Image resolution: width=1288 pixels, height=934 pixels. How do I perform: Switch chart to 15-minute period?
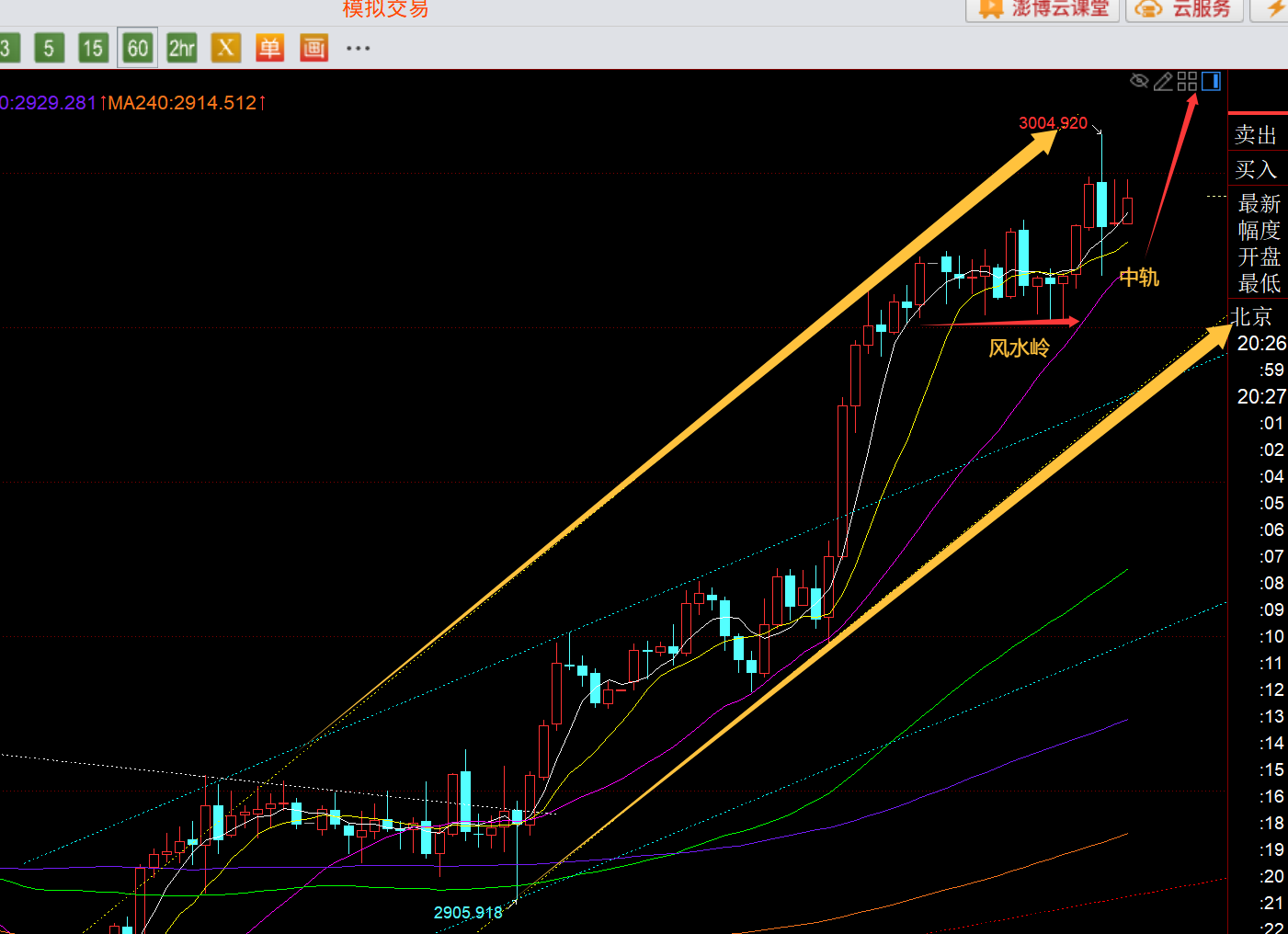[x=92, y=48]
